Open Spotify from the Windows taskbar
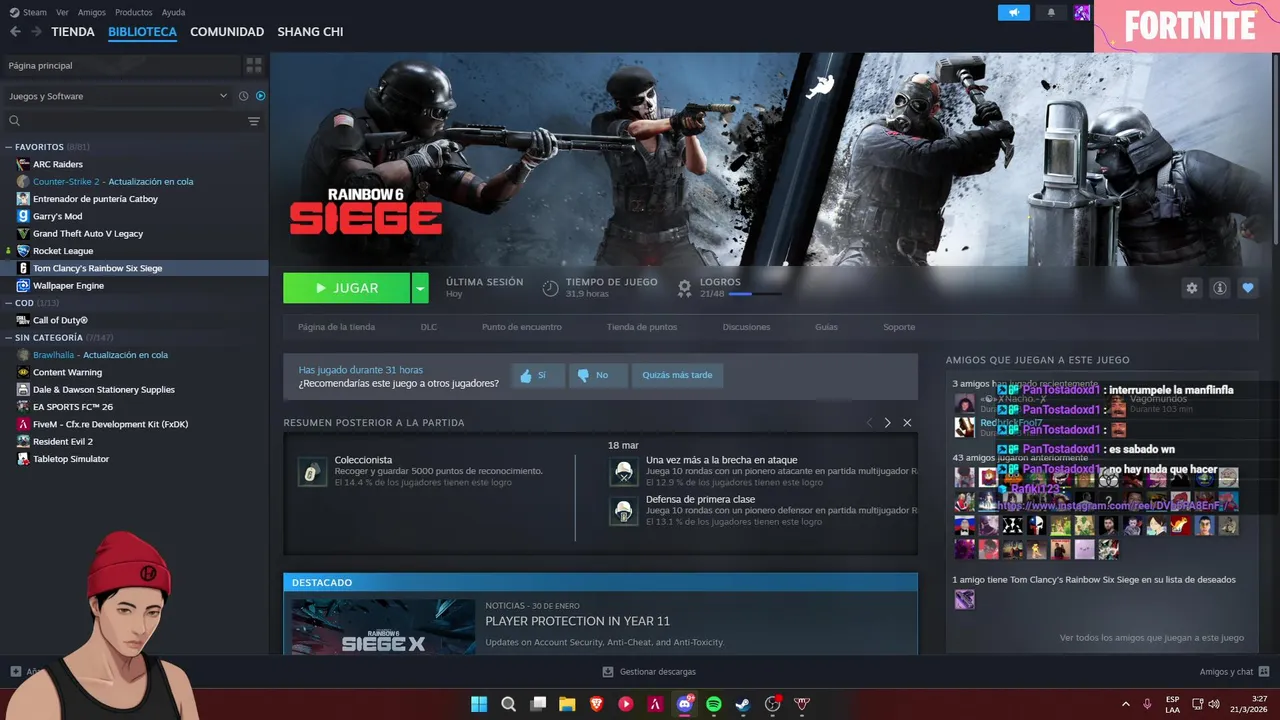The height and width of the screenshot is (720, 1280). pos(714,704)
